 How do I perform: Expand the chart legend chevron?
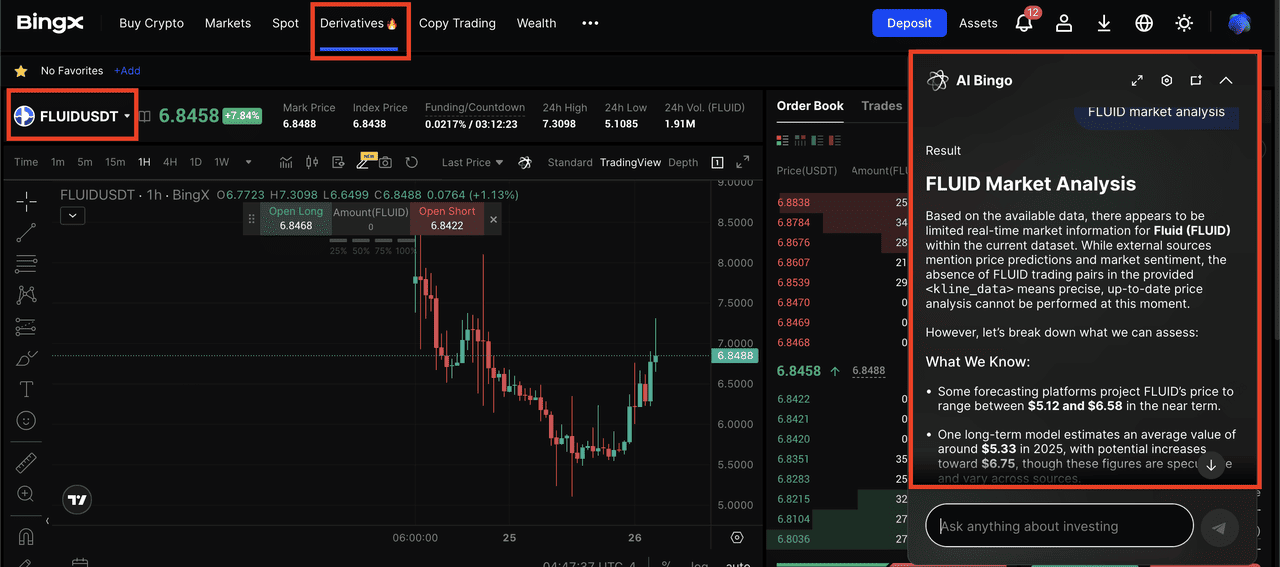72,215
